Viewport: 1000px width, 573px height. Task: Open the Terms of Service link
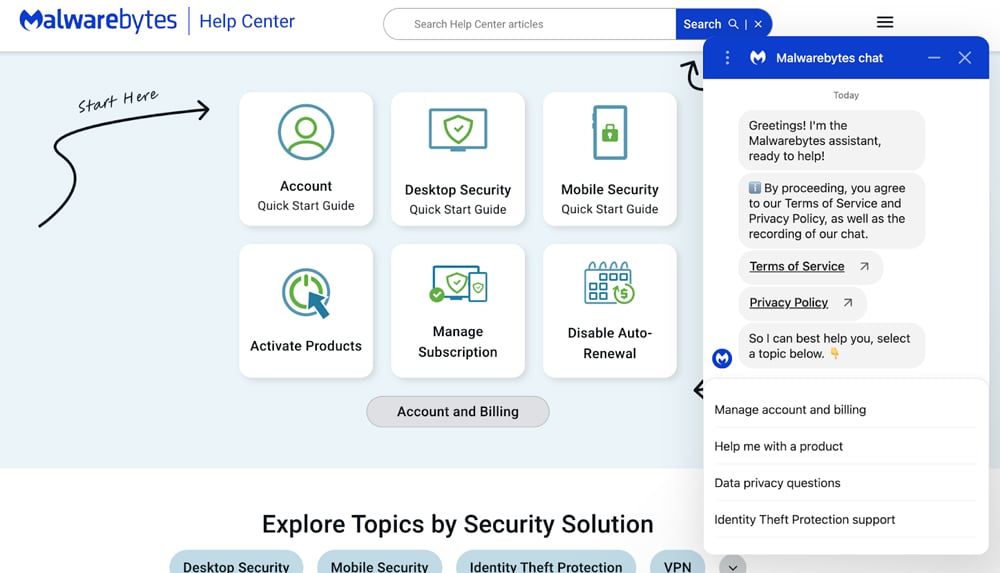point(797,267)
